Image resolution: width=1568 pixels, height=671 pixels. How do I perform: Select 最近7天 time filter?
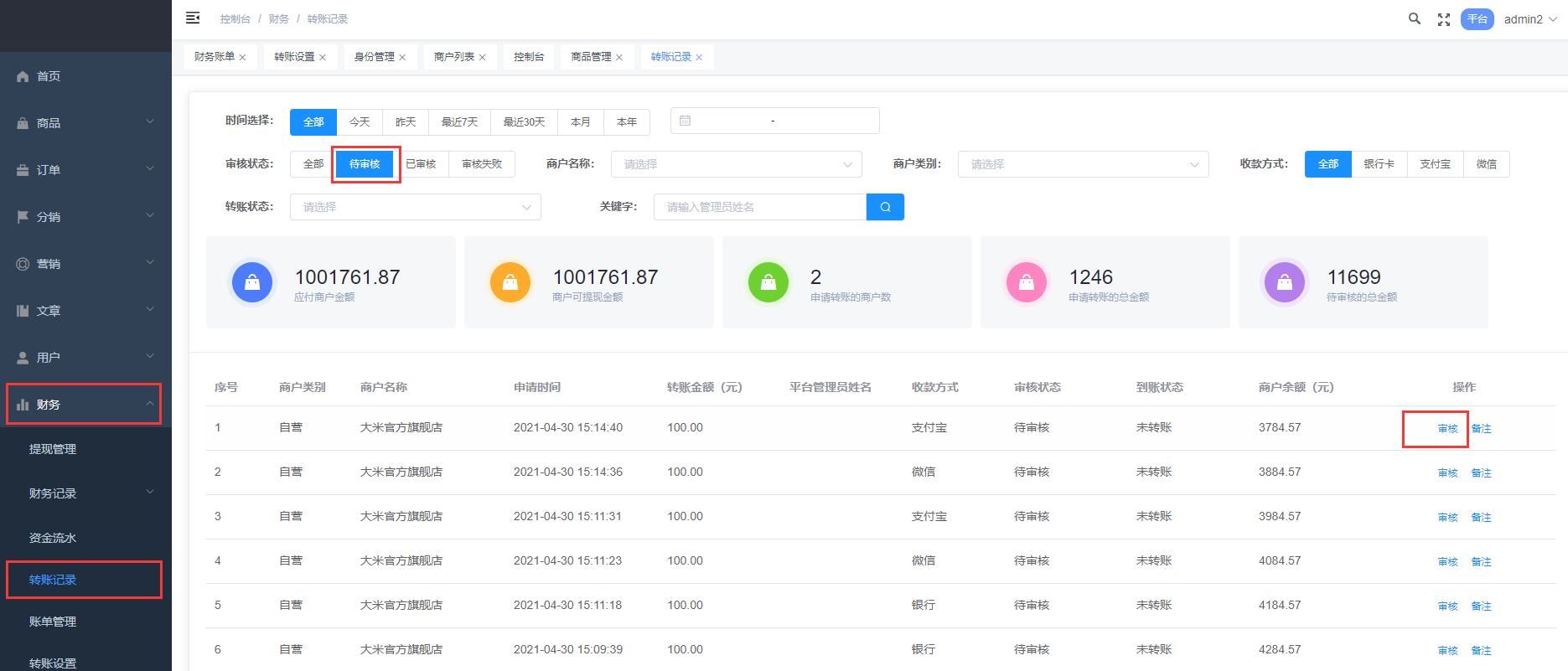459,122
